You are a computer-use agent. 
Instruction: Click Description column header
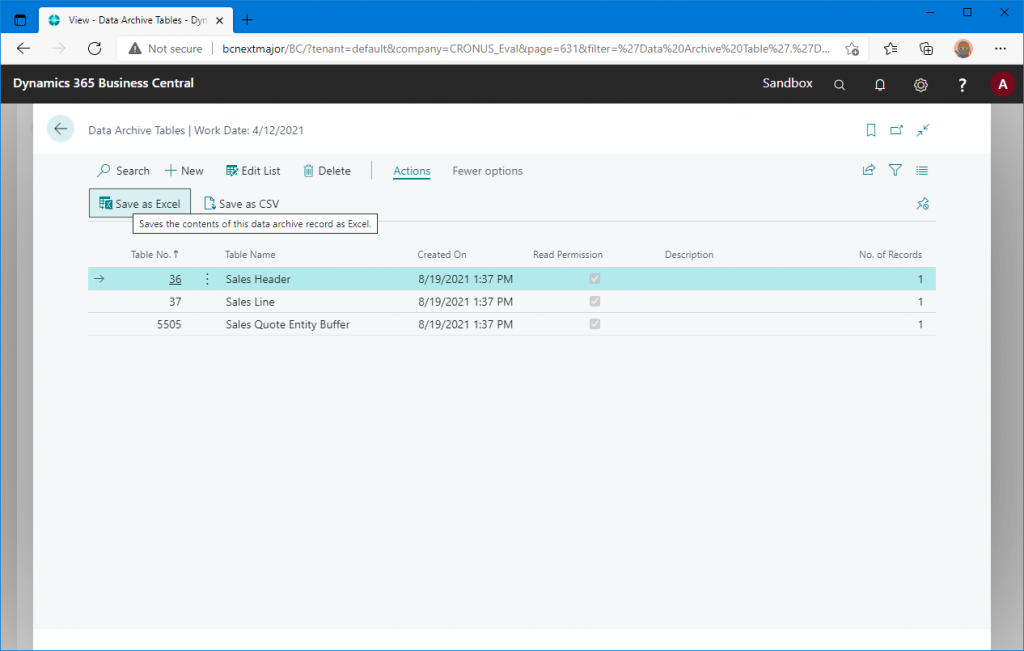689,255
